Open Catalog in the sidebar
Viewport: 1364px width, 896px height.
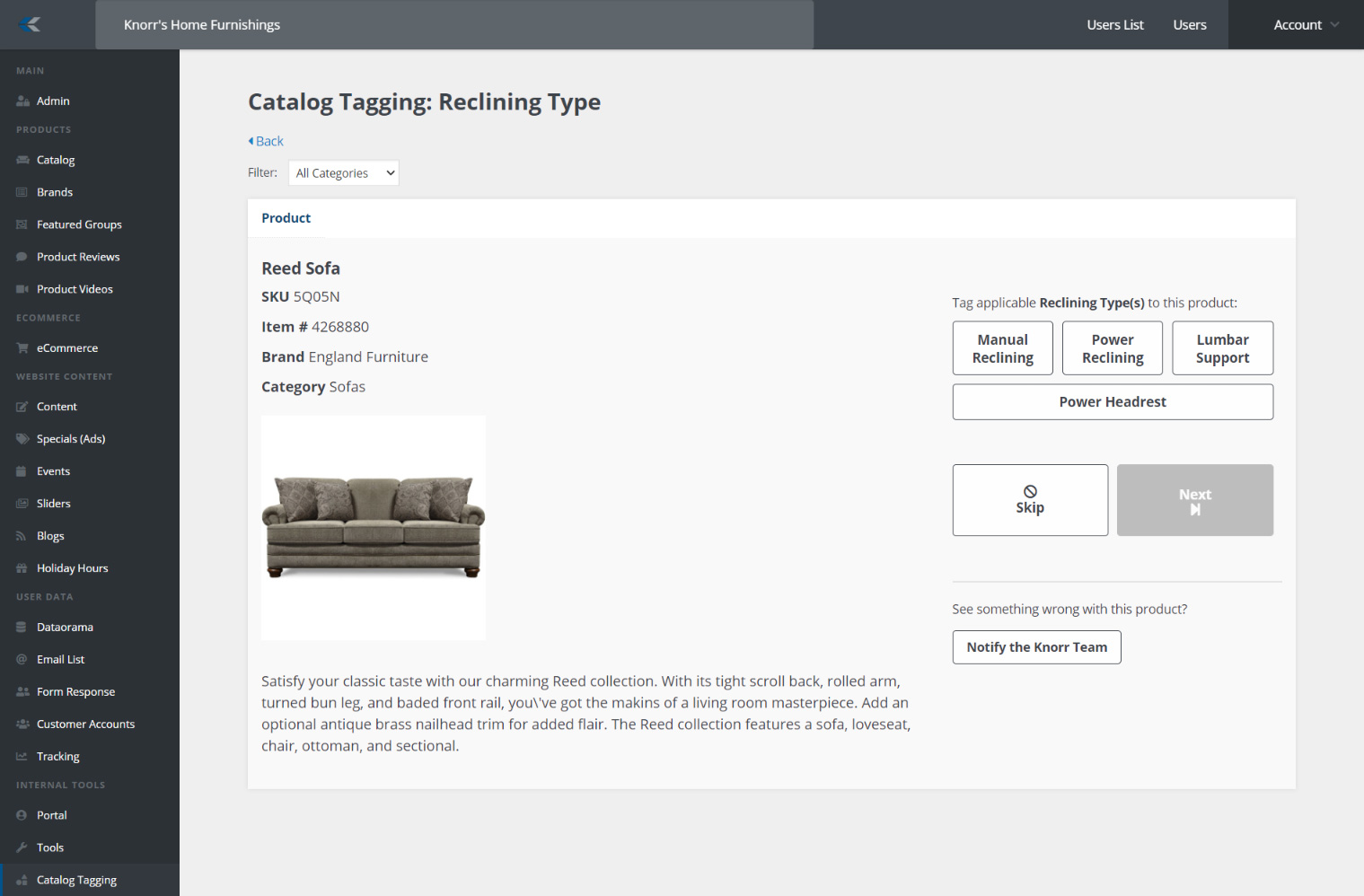pos(56,160)
